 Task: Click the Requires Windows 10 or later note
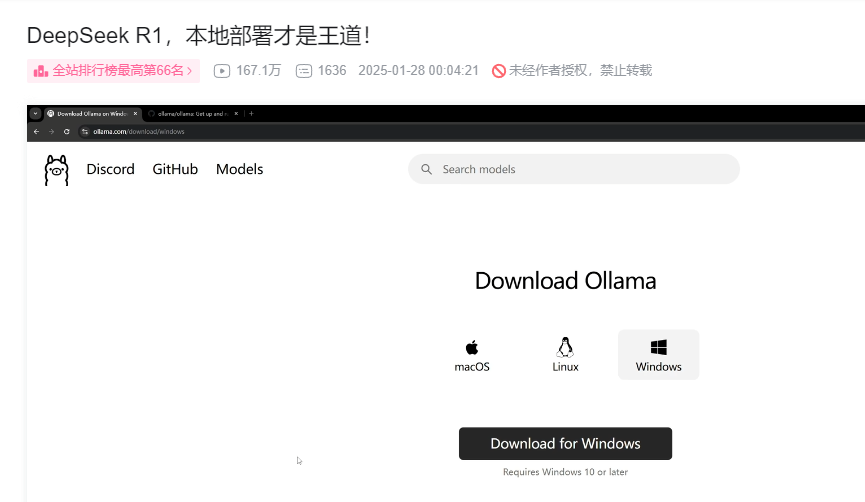(x=565, y=472)
